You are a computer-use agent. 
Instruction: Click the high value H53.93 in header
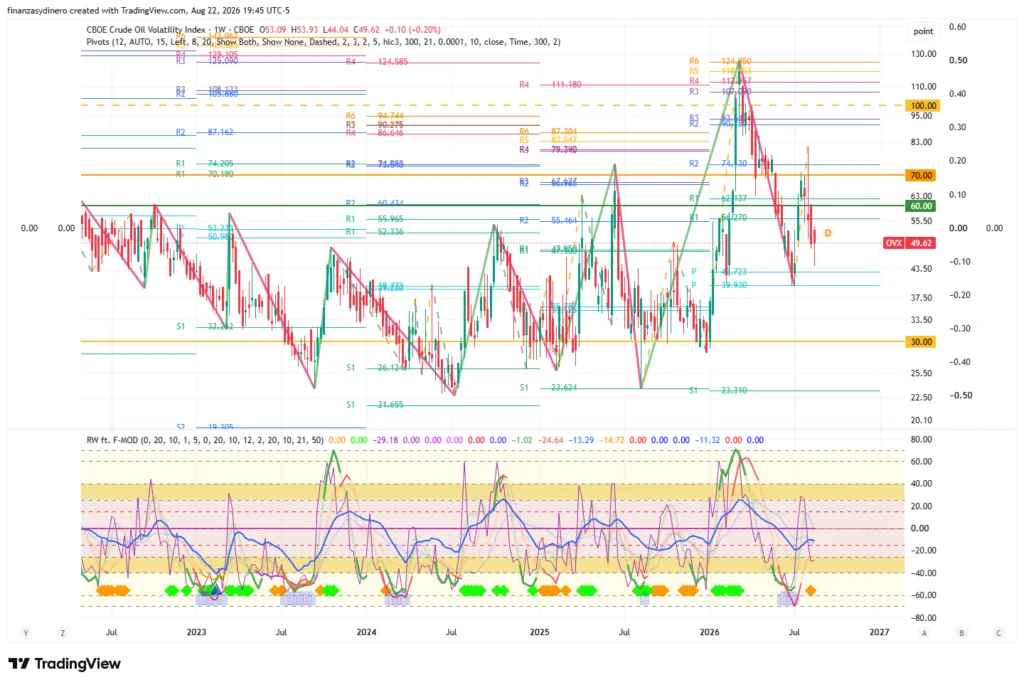click(304, 29)
